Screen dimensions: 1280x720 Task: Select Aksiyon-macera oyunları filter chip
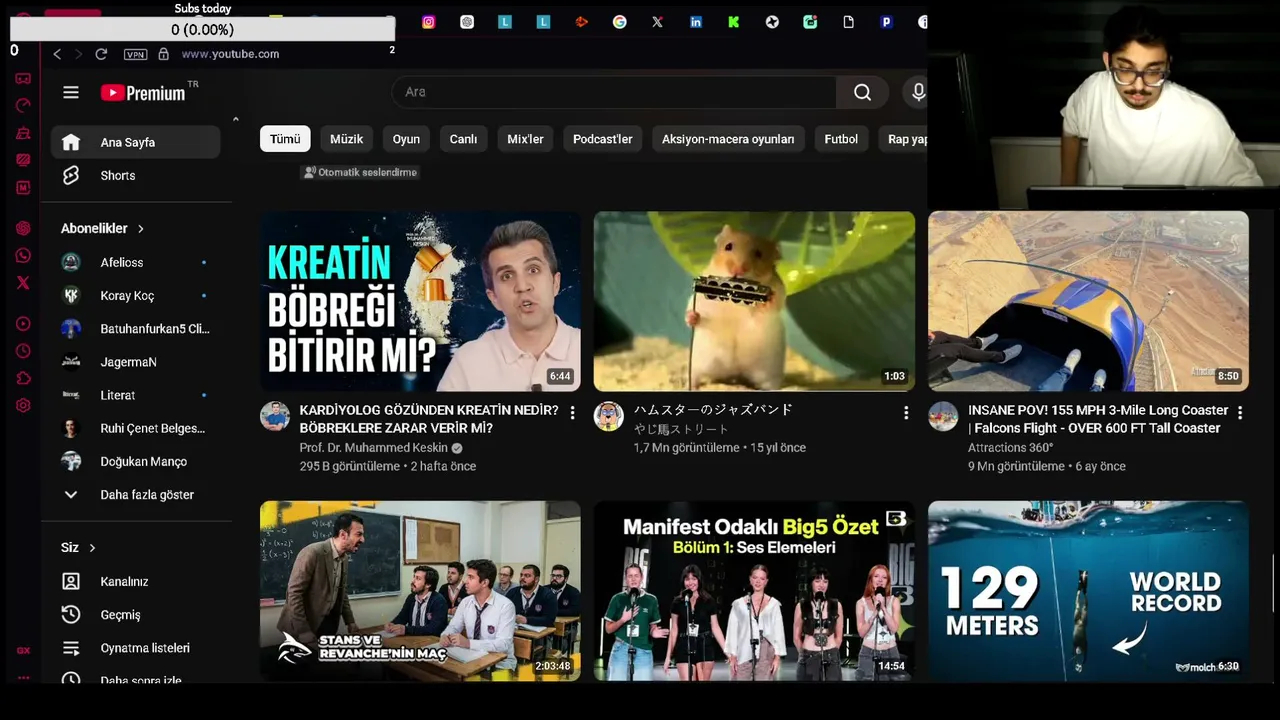[728, 139]
